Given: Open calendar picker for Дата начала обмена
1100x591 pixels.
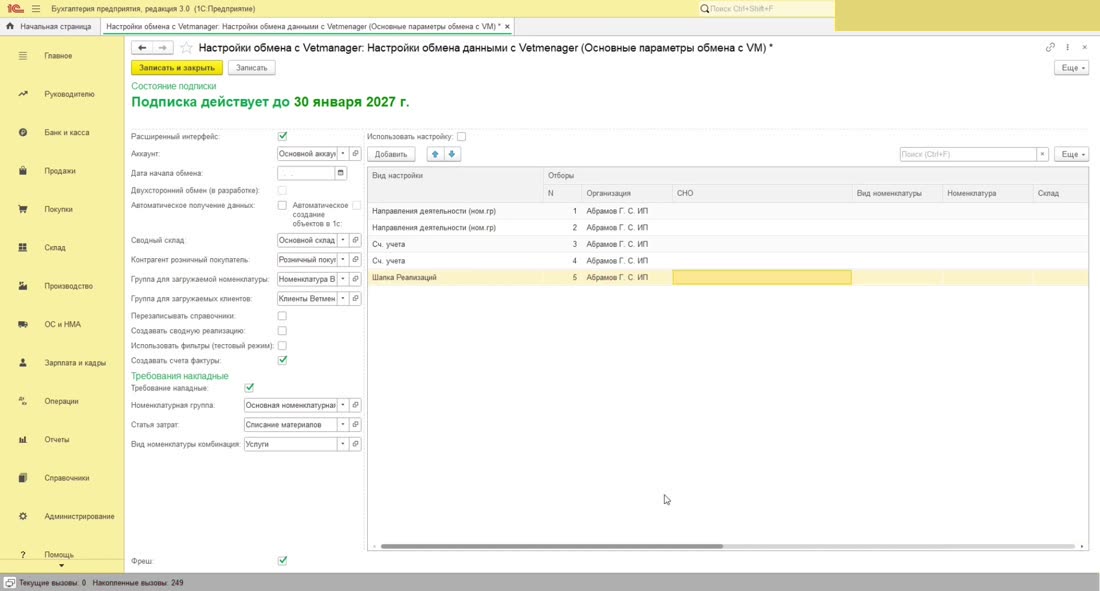Looking at the screenshot, I should (x=340, y=173).
